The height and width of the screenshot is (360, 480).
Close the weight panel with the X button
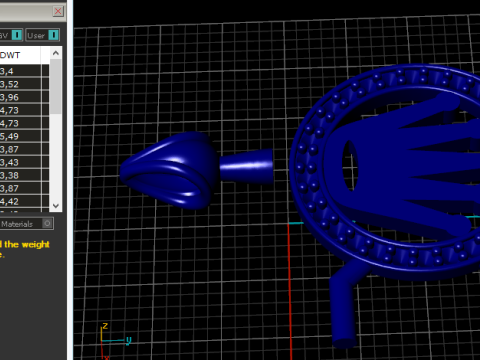click(x=58, y=11)
